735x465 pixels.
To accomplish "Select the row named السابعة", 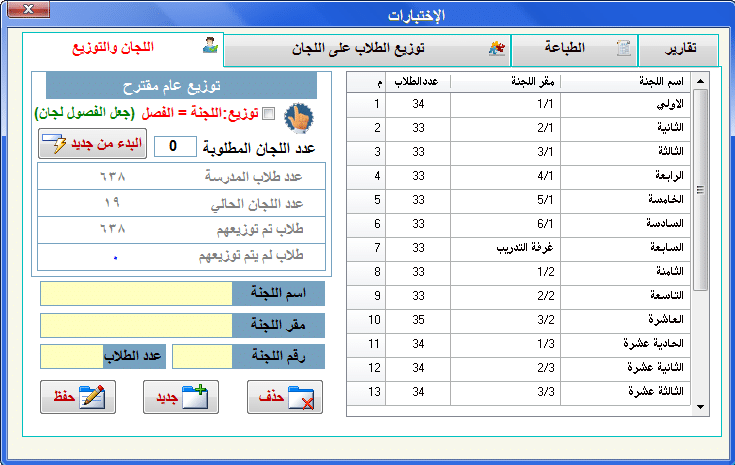I will [518, 248].
